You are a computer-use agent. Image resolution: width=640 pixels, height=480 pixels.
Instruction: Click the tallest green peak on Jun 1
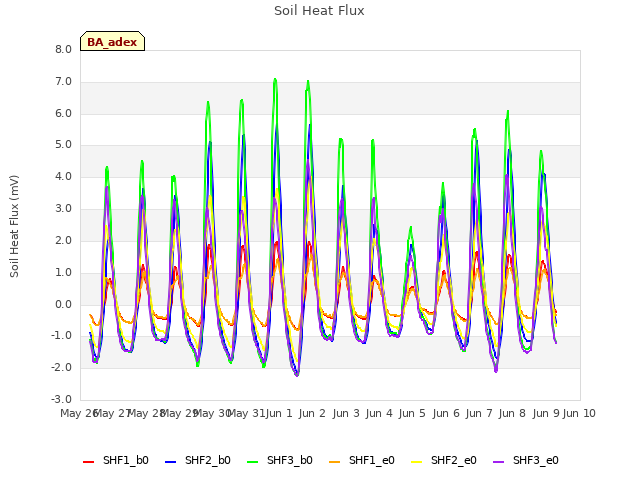(x=275, y=80)
